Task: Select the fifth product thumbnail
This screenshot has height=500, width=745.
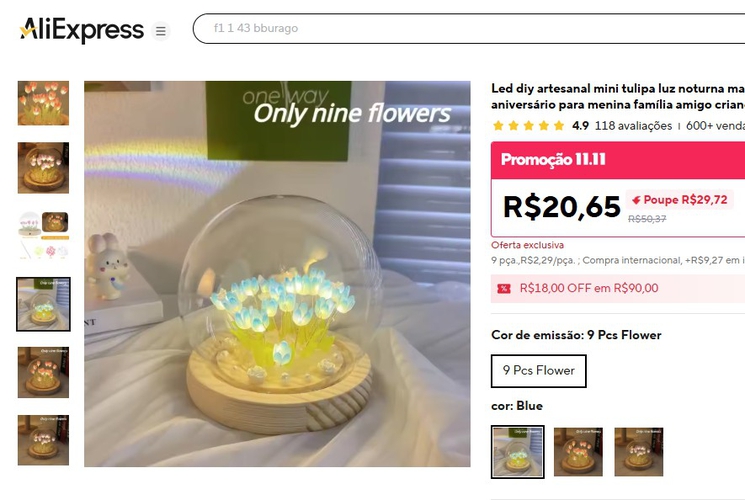Action: [43, 372]
